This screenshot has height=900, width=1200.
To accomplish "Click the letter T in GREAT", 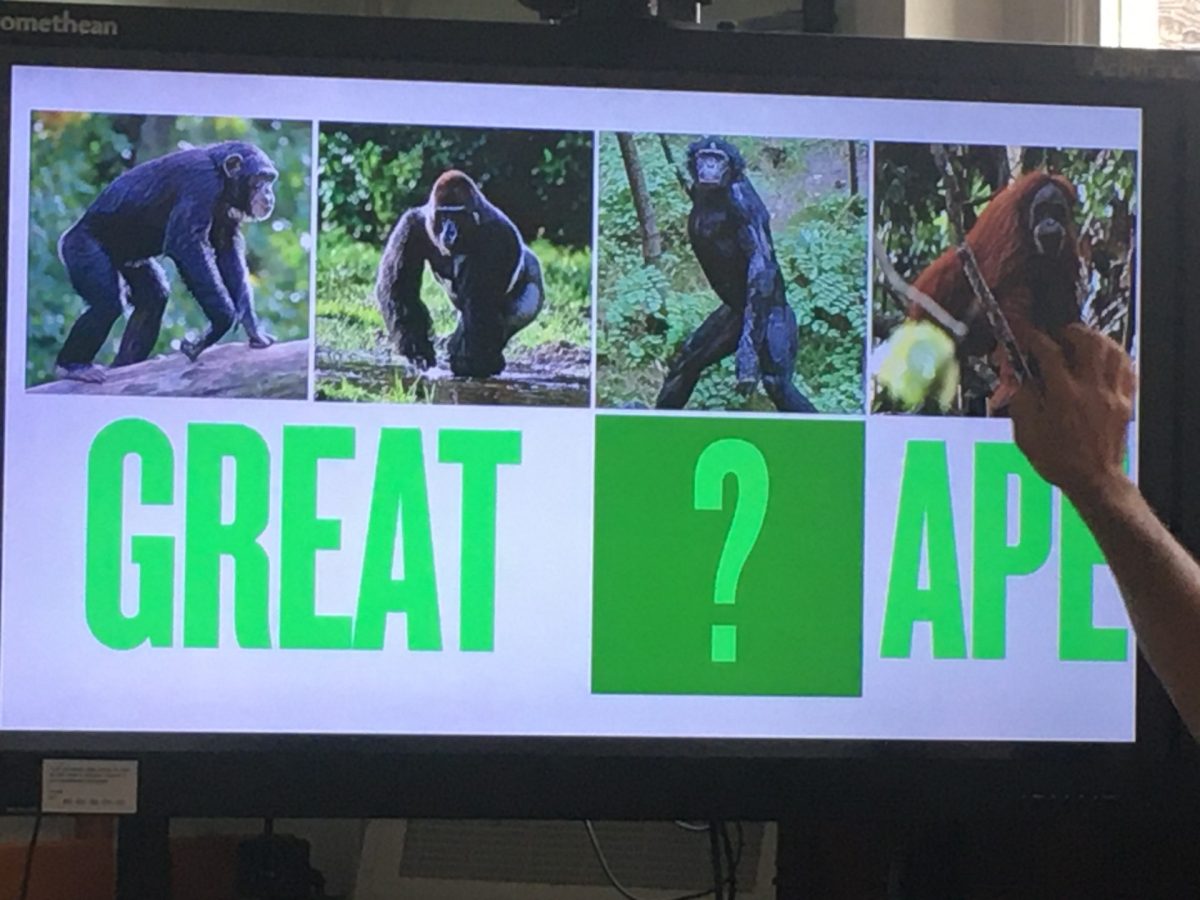I will (480, 540).
